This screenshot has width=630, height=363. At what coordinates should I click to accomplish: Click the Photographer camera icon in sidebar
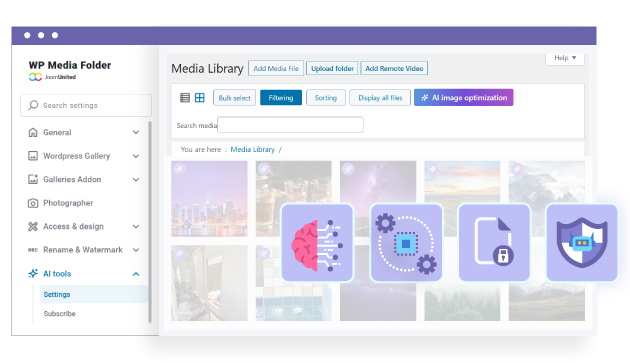click(x=33, y=203)
